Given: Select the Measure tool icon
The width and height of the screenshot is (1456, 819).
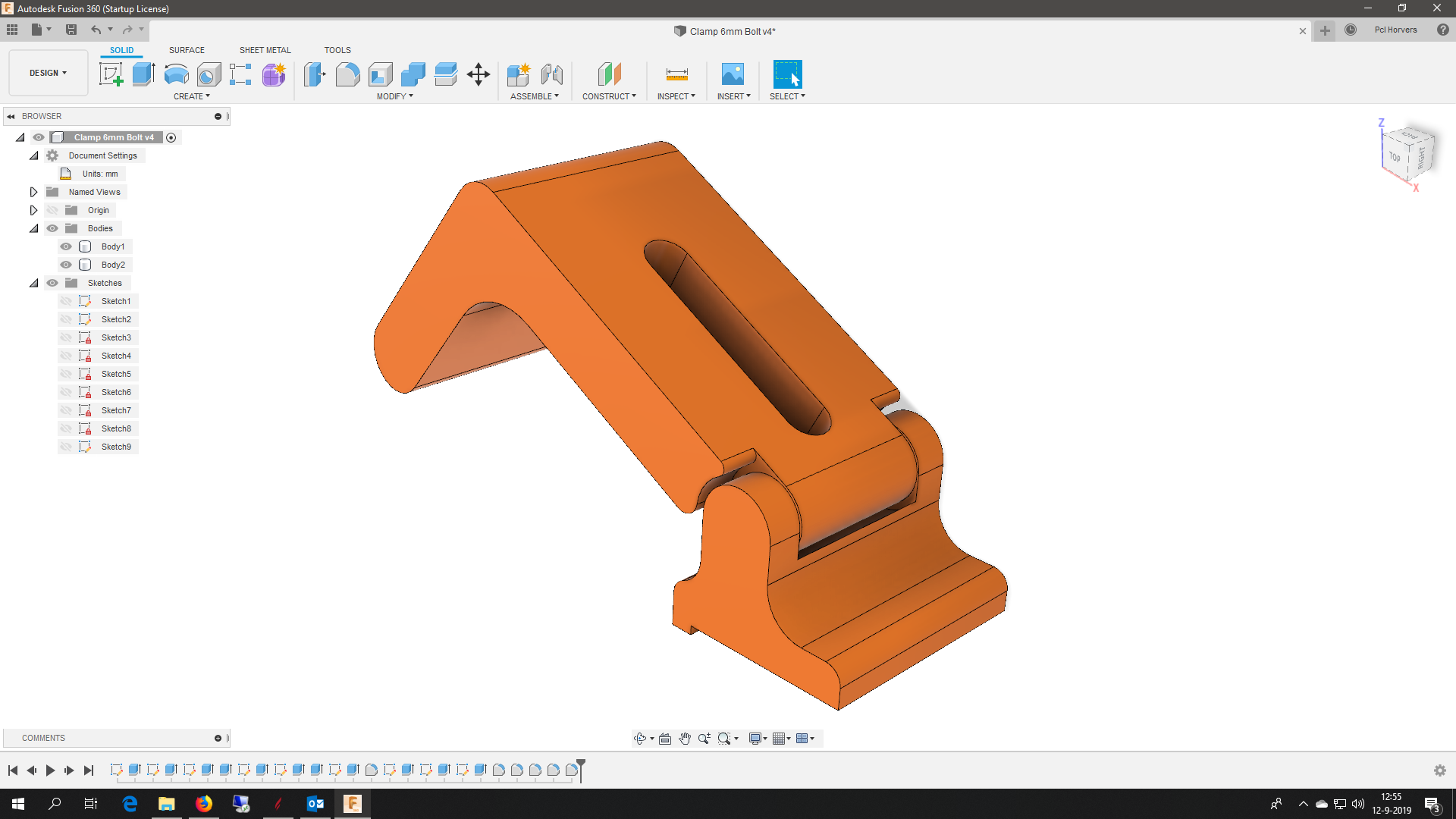Looking at the screenshot, I should click(x=676, y=74).
